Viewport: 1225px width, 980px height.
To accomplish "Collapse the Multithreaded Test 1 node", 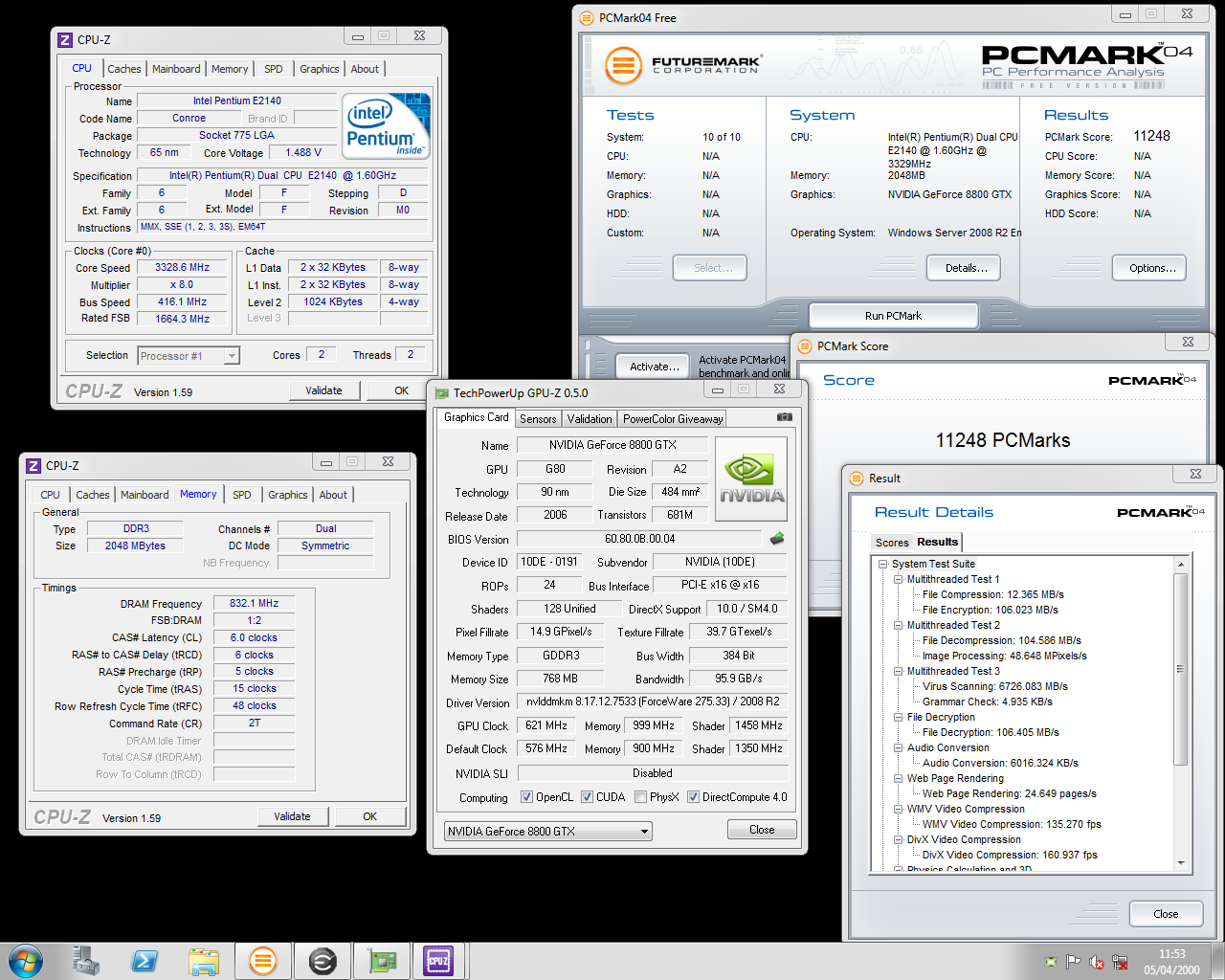I will (x=899, y=580).
